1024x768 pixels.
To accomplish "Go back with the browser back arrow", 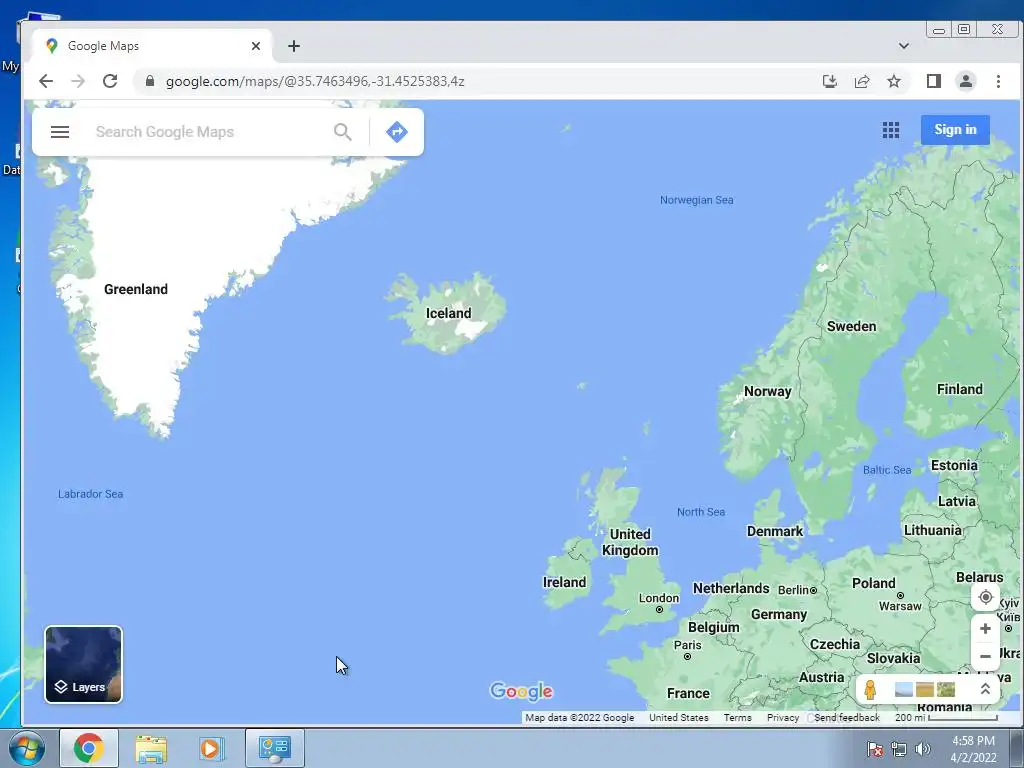I will tap(46, 81).
